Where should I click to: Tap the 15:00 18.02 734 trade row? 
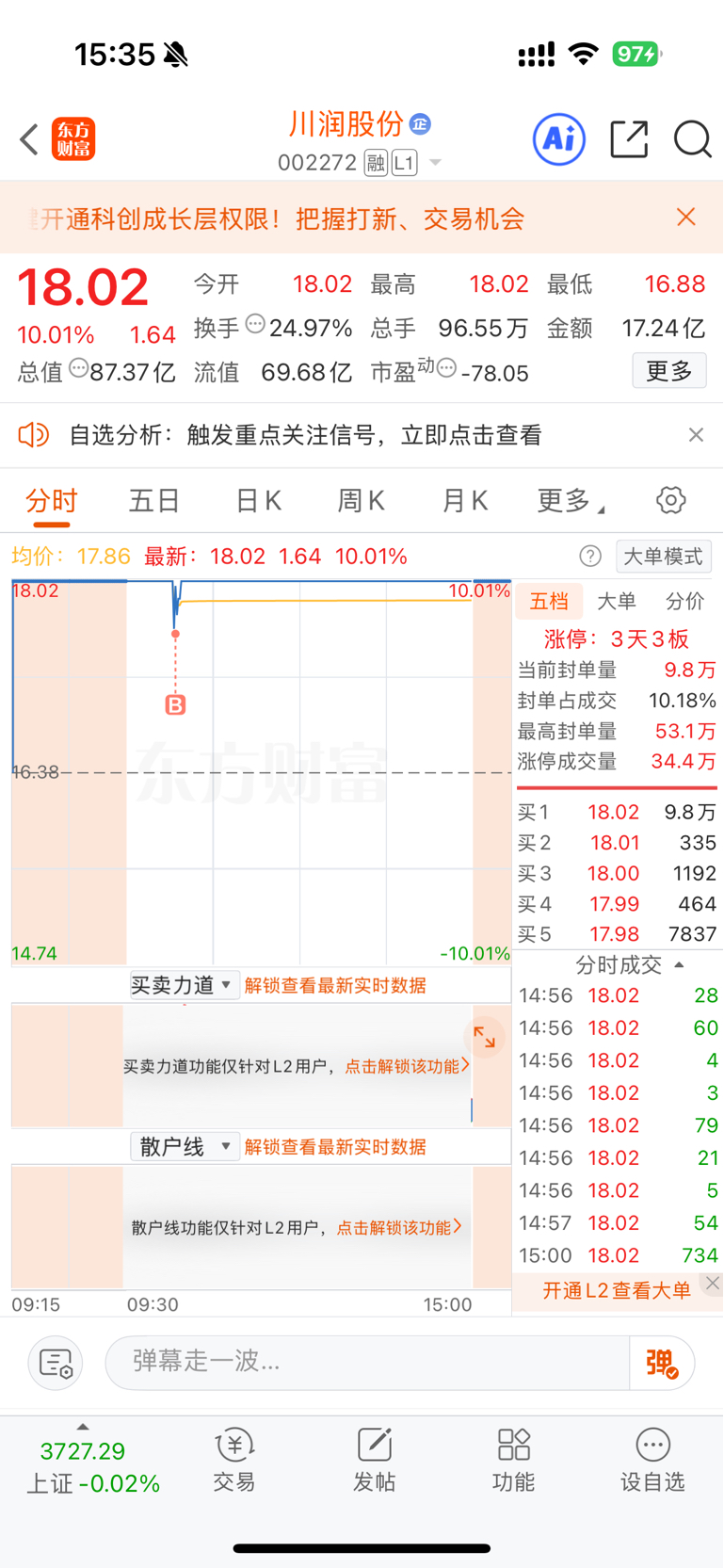click(x=618, y=1255)
